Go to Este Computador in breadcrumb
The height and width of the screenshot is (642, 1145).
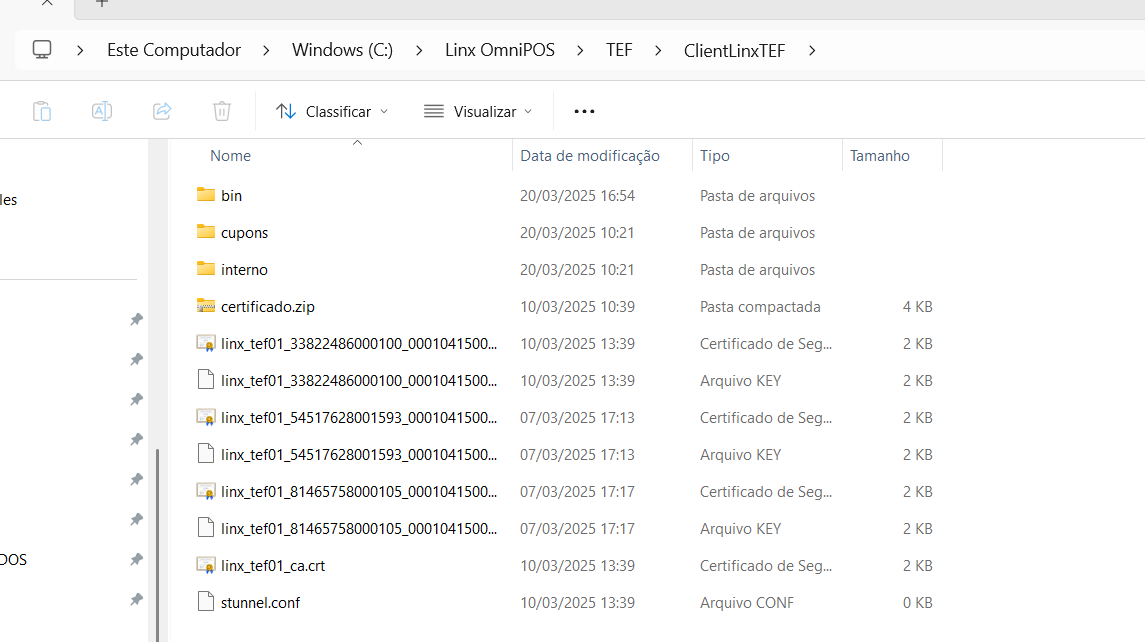click(174, 50)
